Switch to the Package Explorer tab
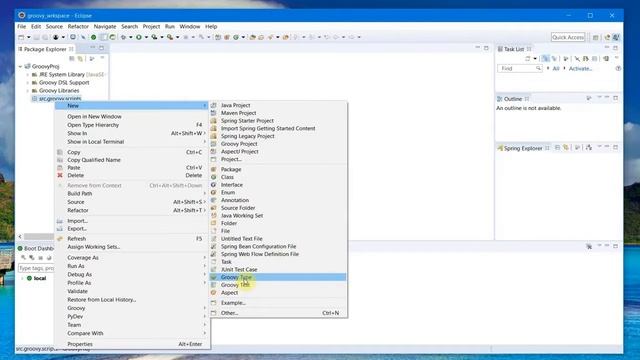This screenshot has height=360, width=640. tap(45, 49)
